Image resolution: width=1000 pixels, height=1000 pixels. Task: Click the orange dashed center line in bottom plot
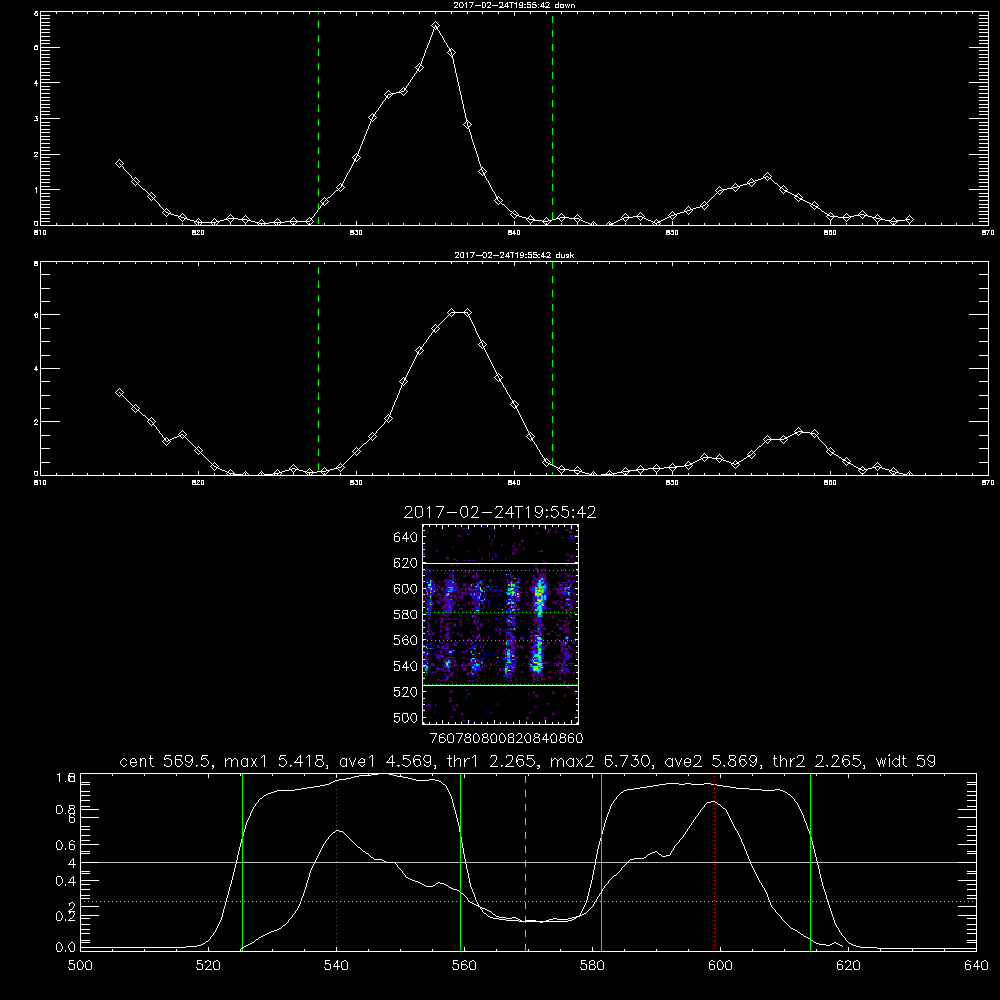526,862
